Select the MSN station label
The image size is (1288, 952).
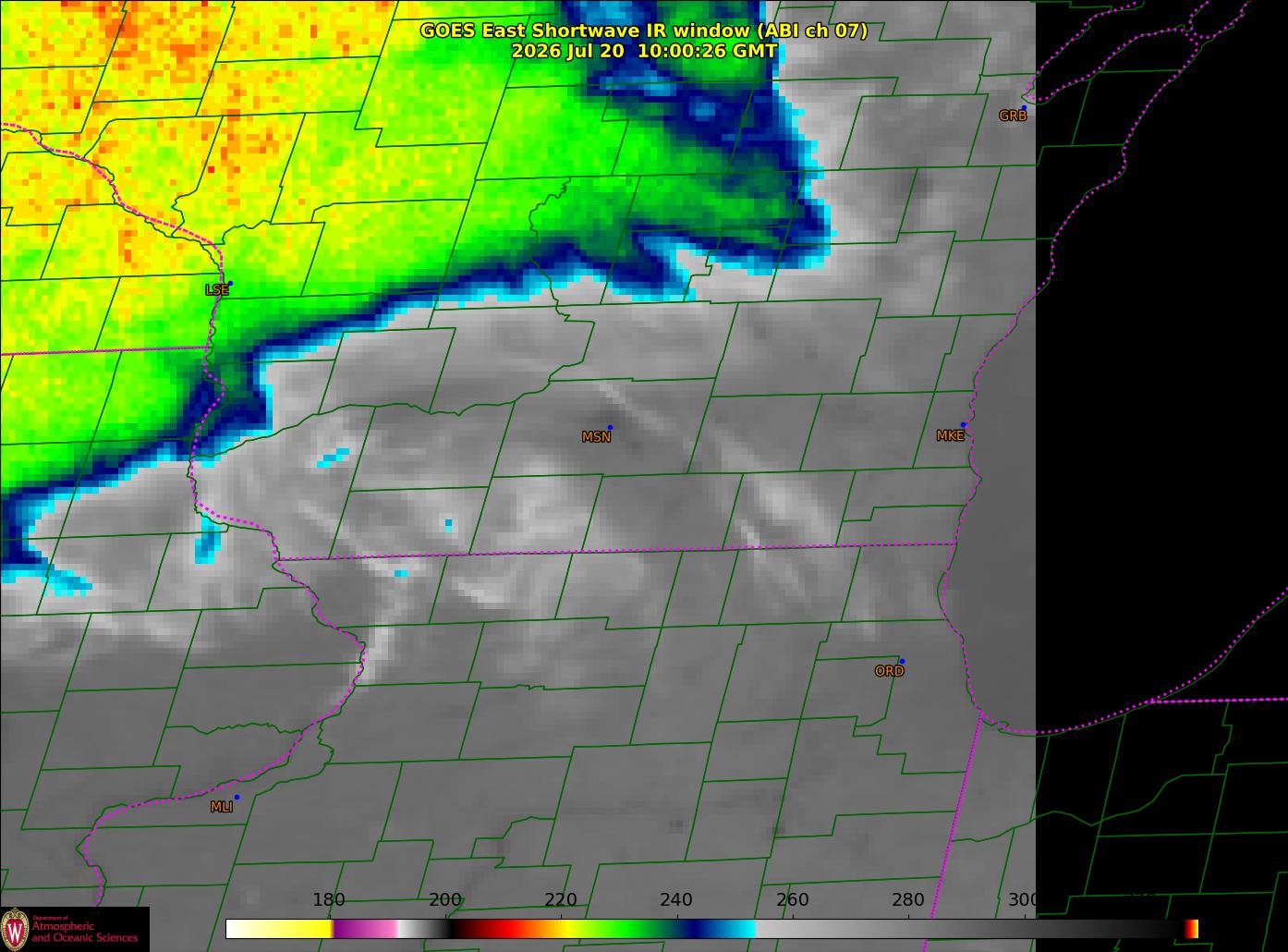pyautogui.click(x=596, y=437)
